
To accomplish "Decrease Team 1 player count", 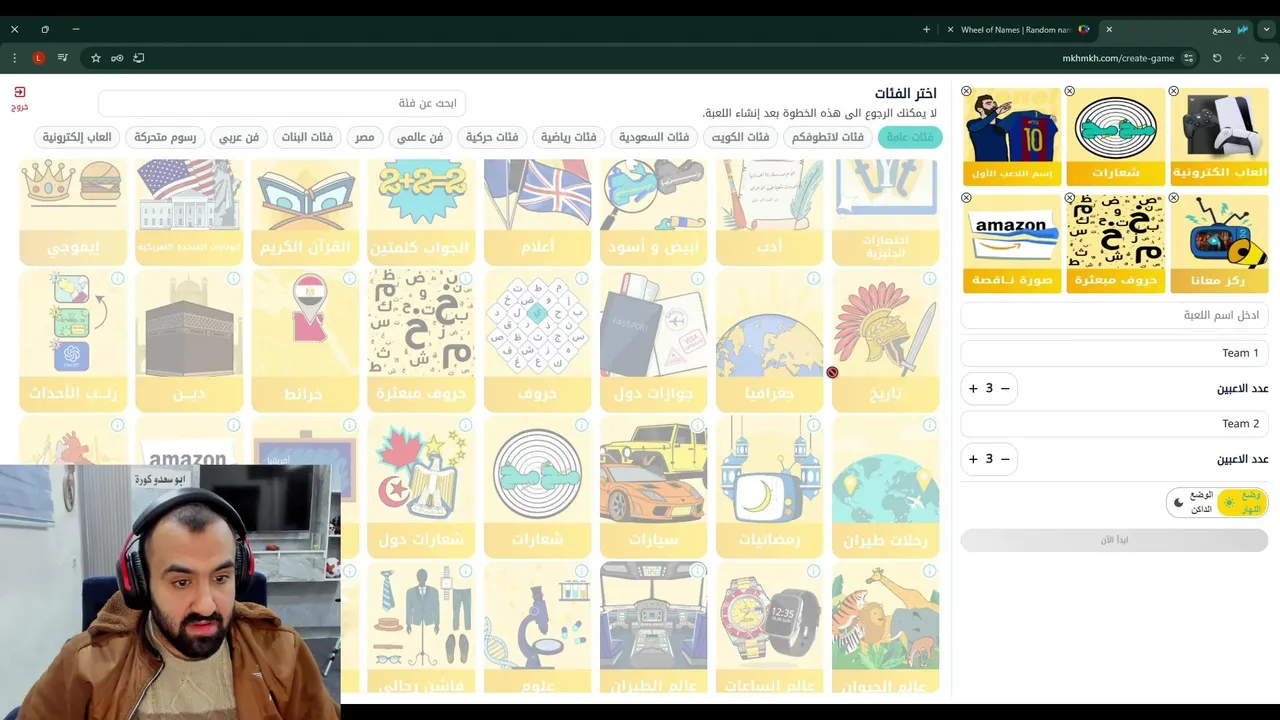I will point(1005,388).
